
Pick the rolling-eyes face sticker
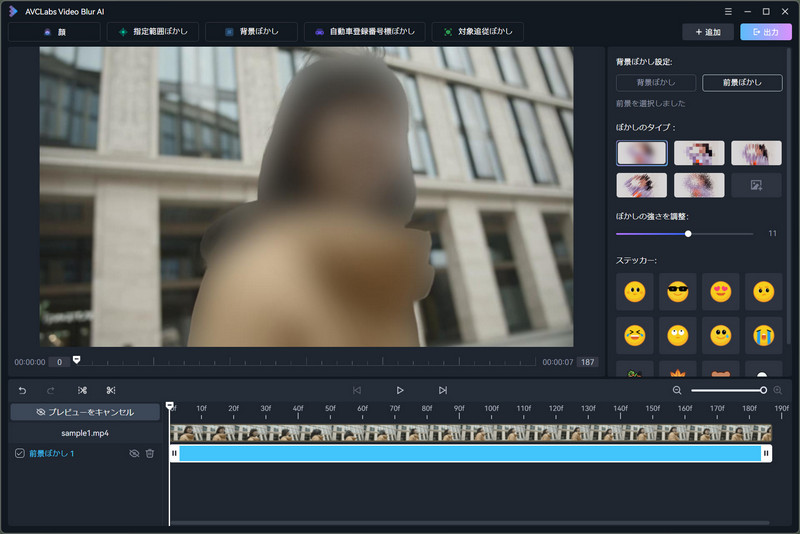point(678,336)
